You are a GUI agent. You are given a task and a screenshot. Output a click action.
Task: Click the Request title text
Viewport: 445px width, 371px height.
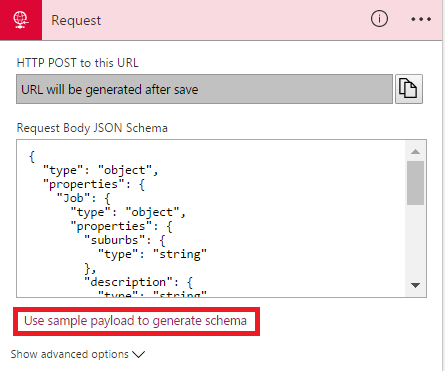76,20
